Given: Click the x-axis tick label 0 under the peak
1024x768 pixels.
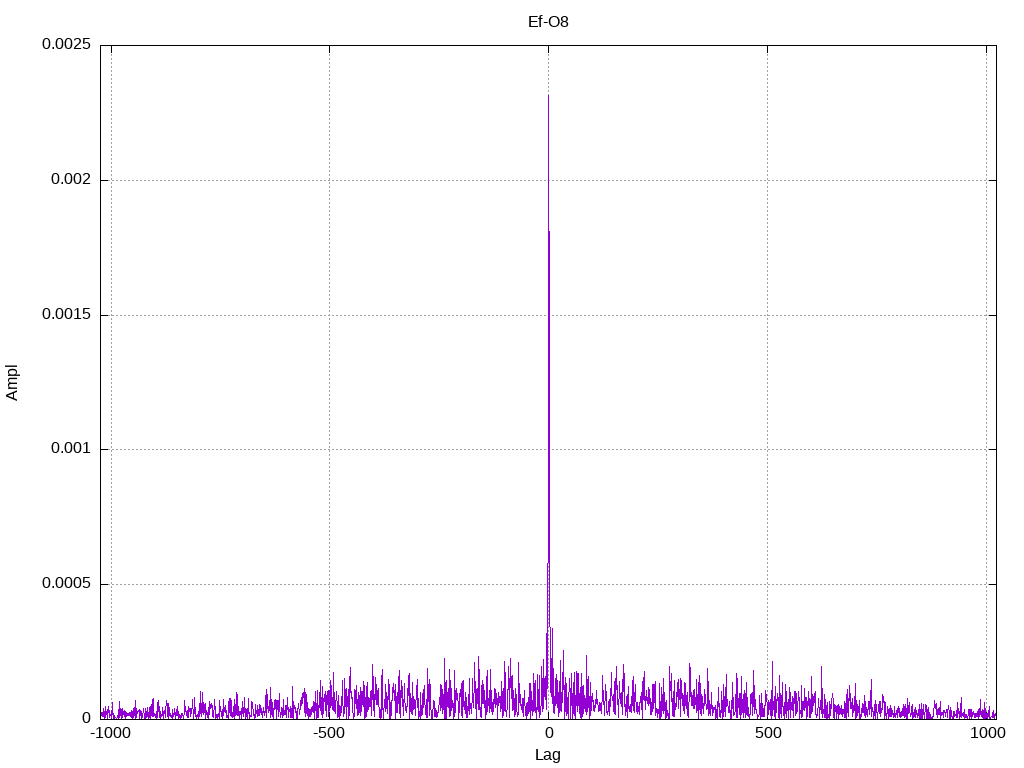Looking at the screenshot, I should click(549, 733).
